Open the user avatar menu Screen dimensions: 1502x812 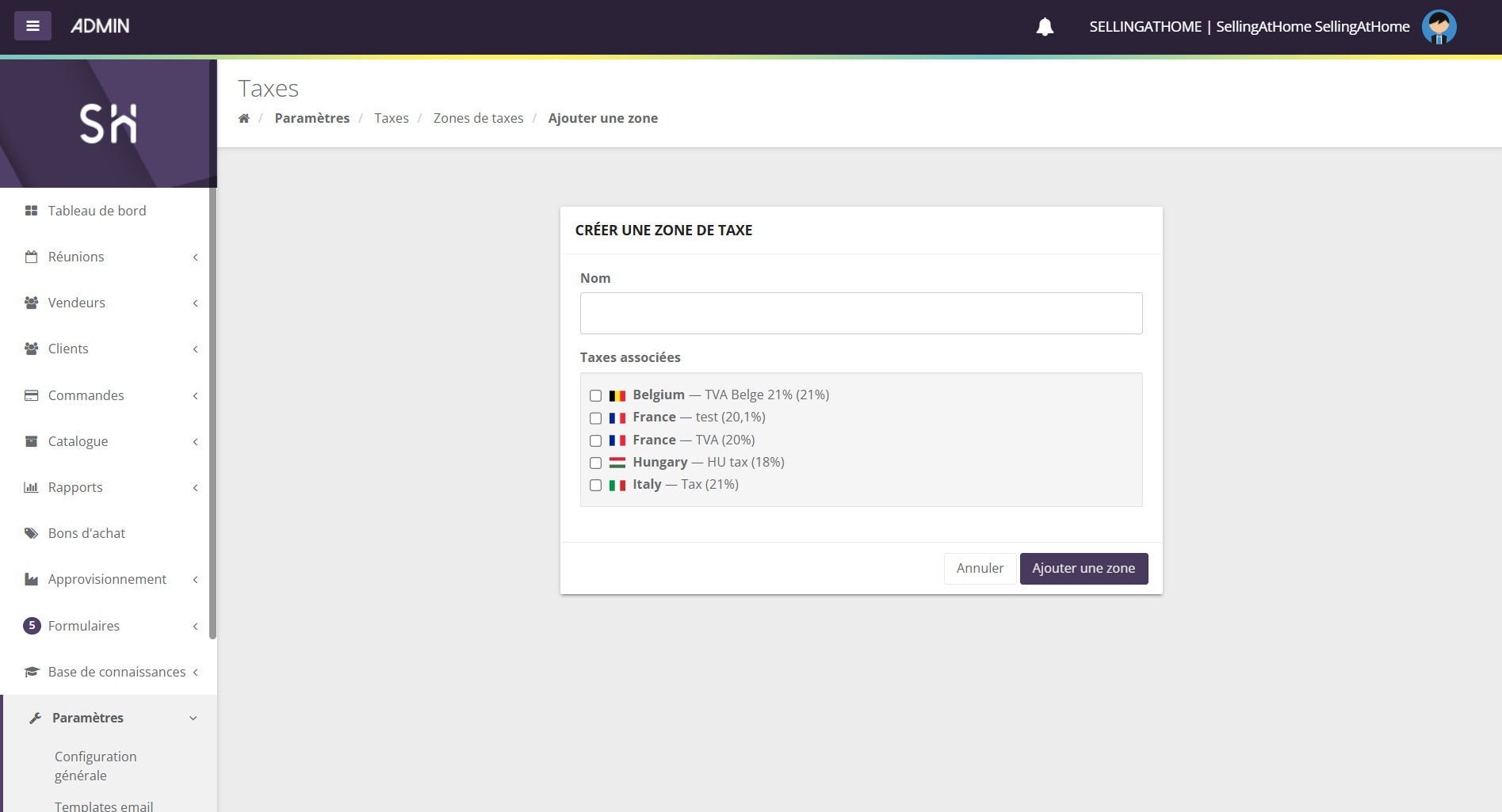tap(1439, 27)
